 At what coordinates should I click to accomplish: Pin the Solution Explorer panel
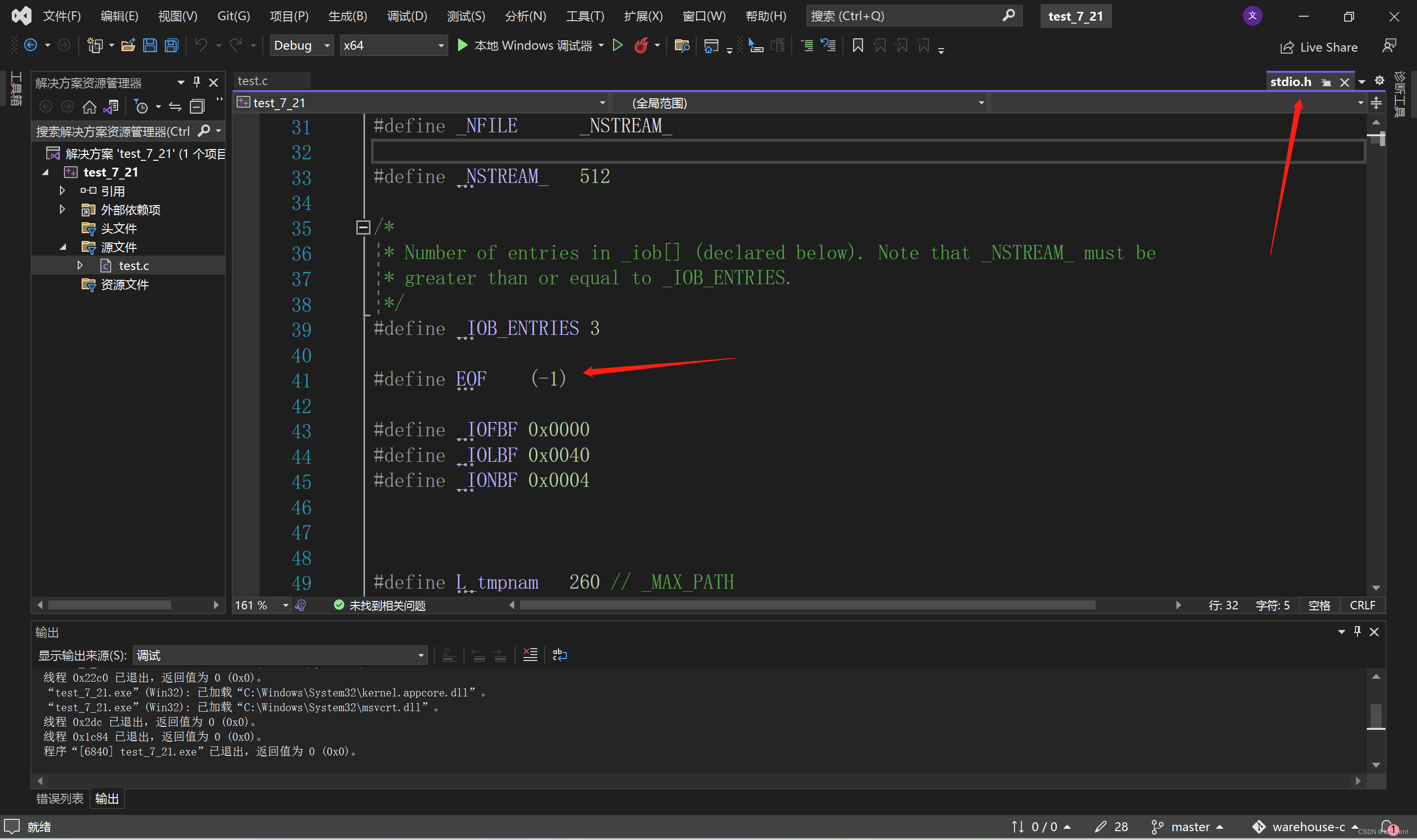pos(196,83)
